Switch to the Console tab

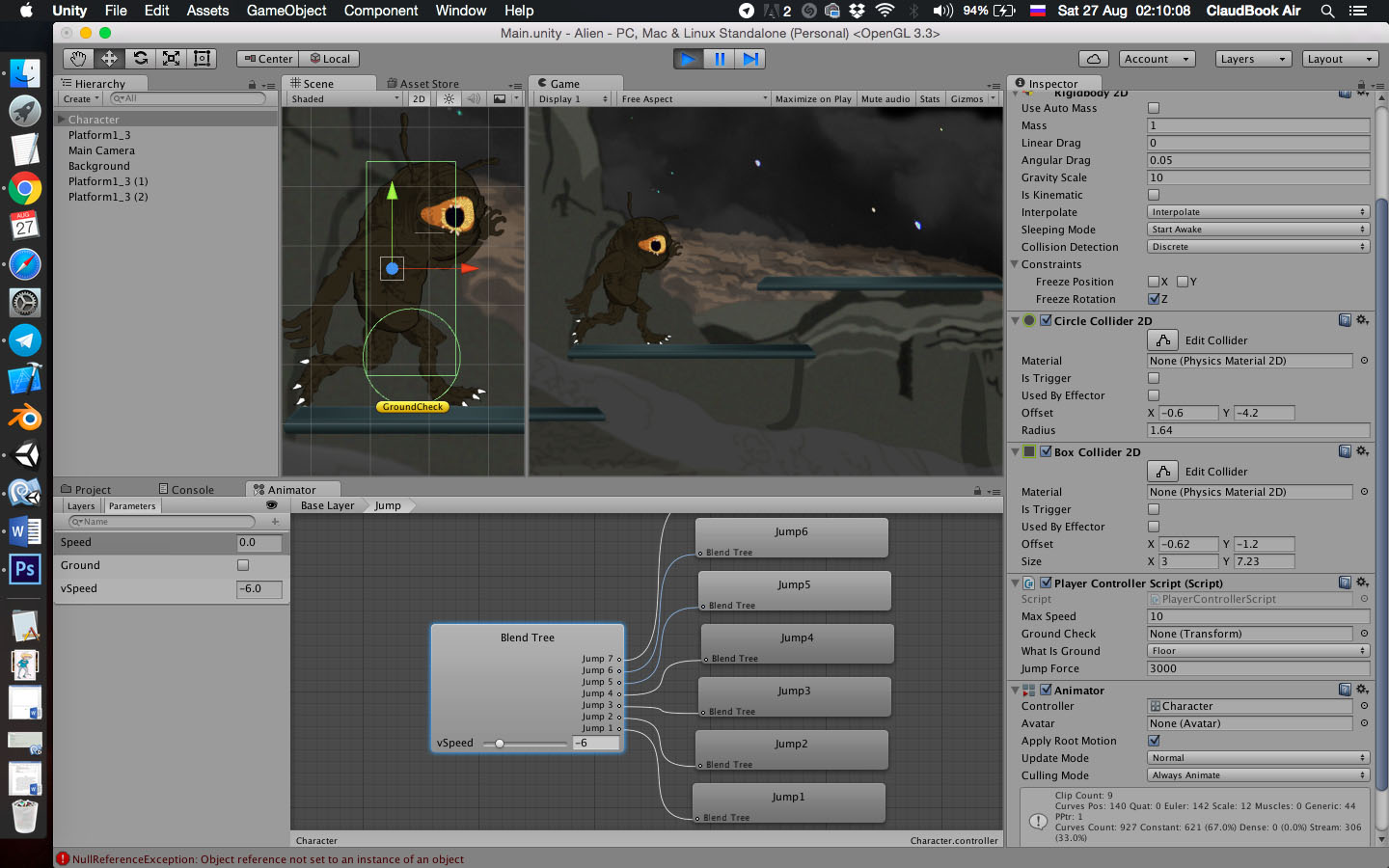click(x=186, y=490)
